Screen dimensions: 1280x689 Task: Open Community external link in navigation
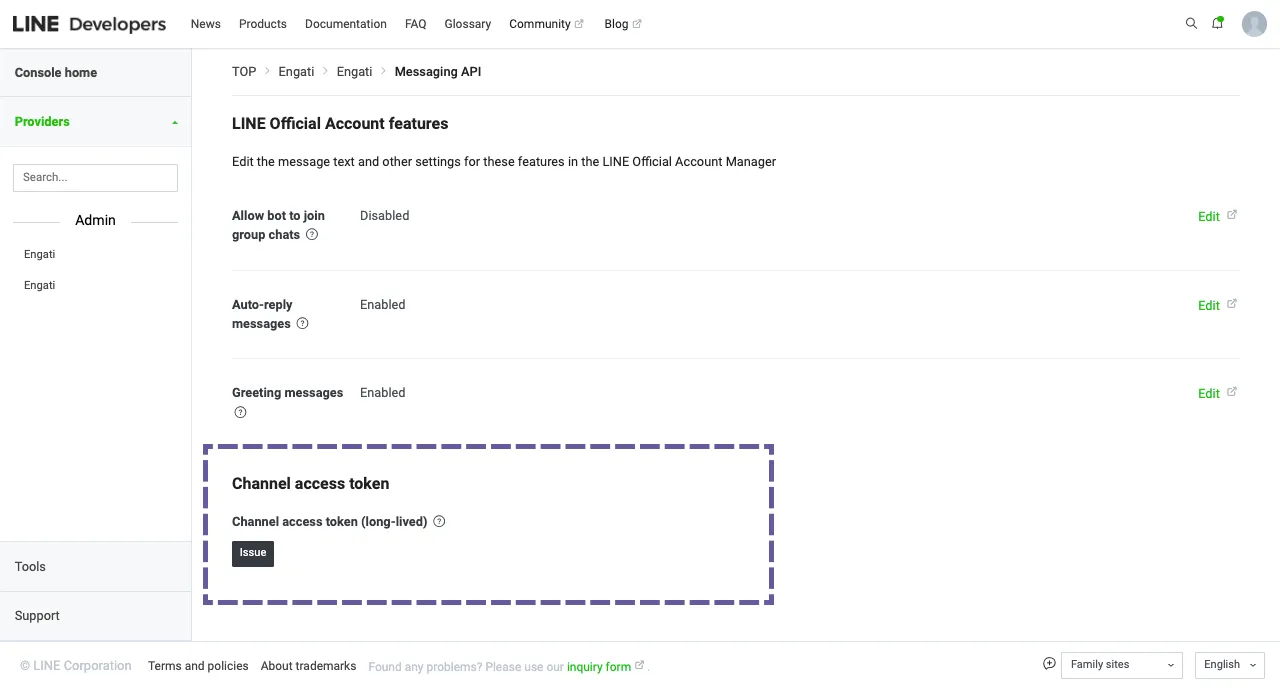coord(546,24)
